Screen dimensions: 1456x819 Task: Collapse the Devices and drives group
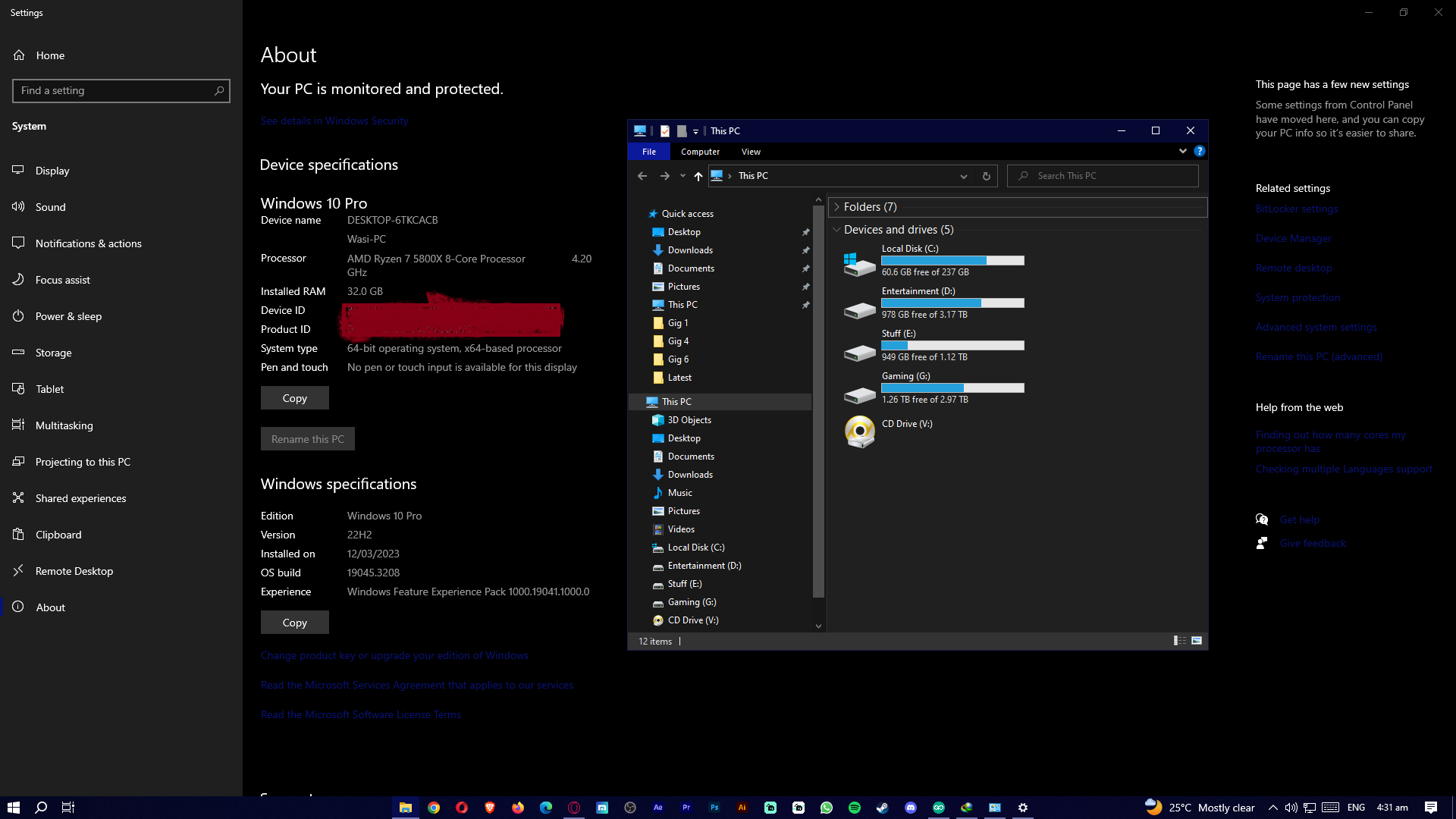pyautogui.click(x=836, y=230)
